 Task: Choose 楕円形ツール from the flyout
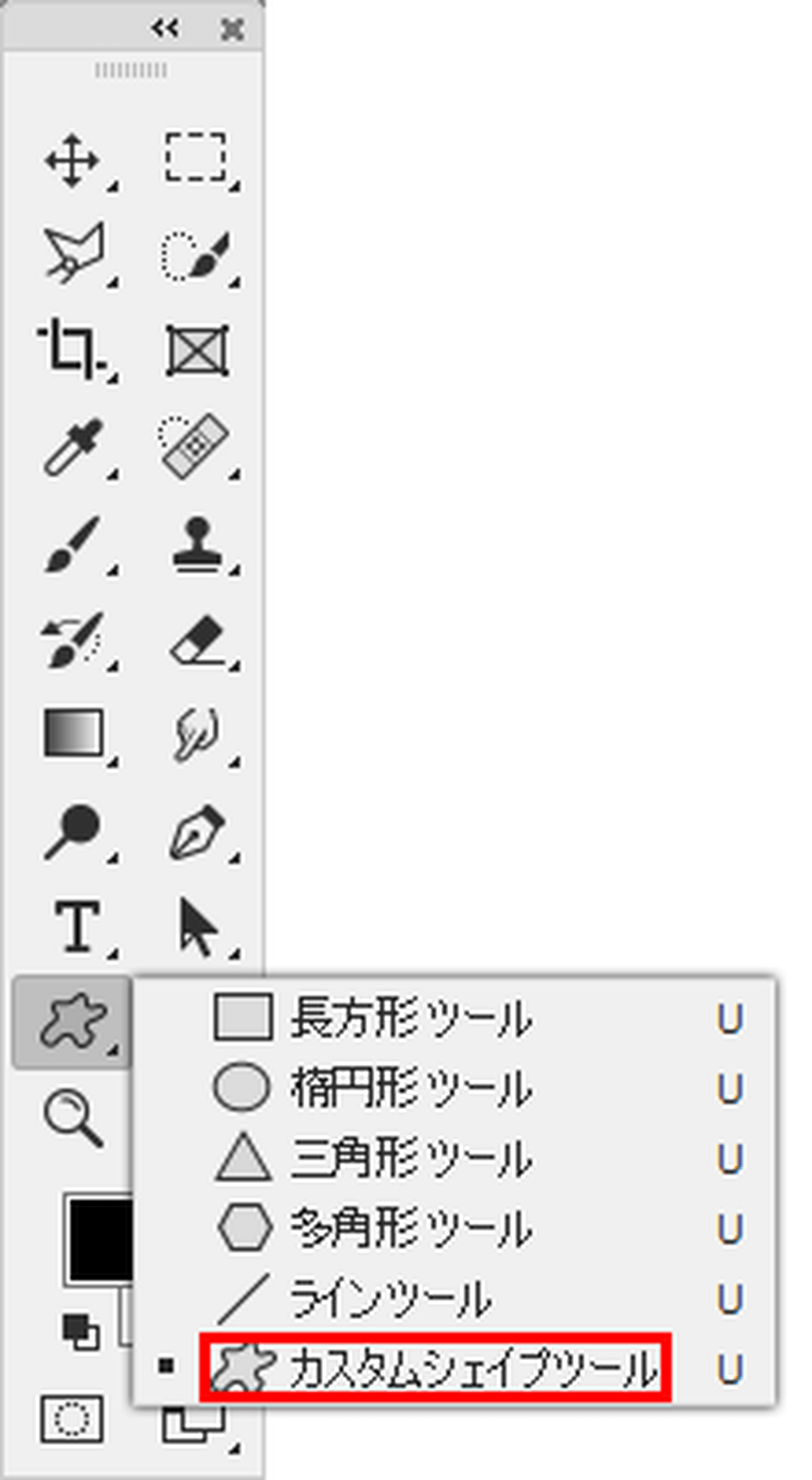(x=411, y=1087)
